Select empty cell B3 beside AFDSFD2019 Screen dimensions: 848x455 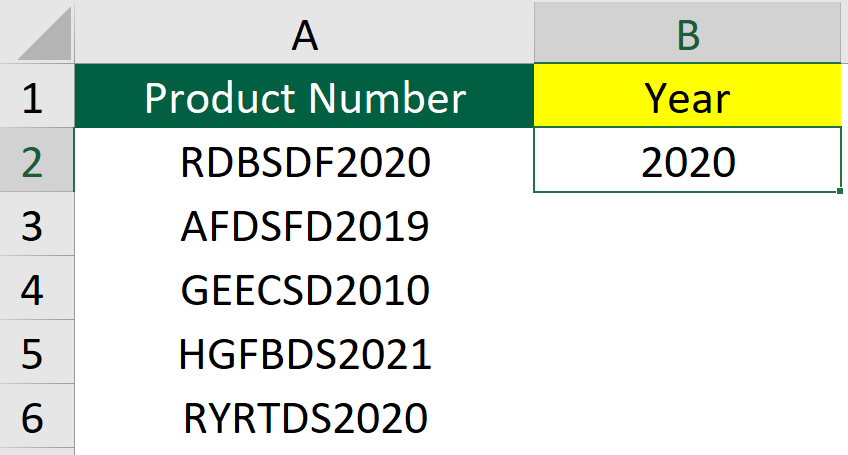pyautogui.click(x=688, y=224)
